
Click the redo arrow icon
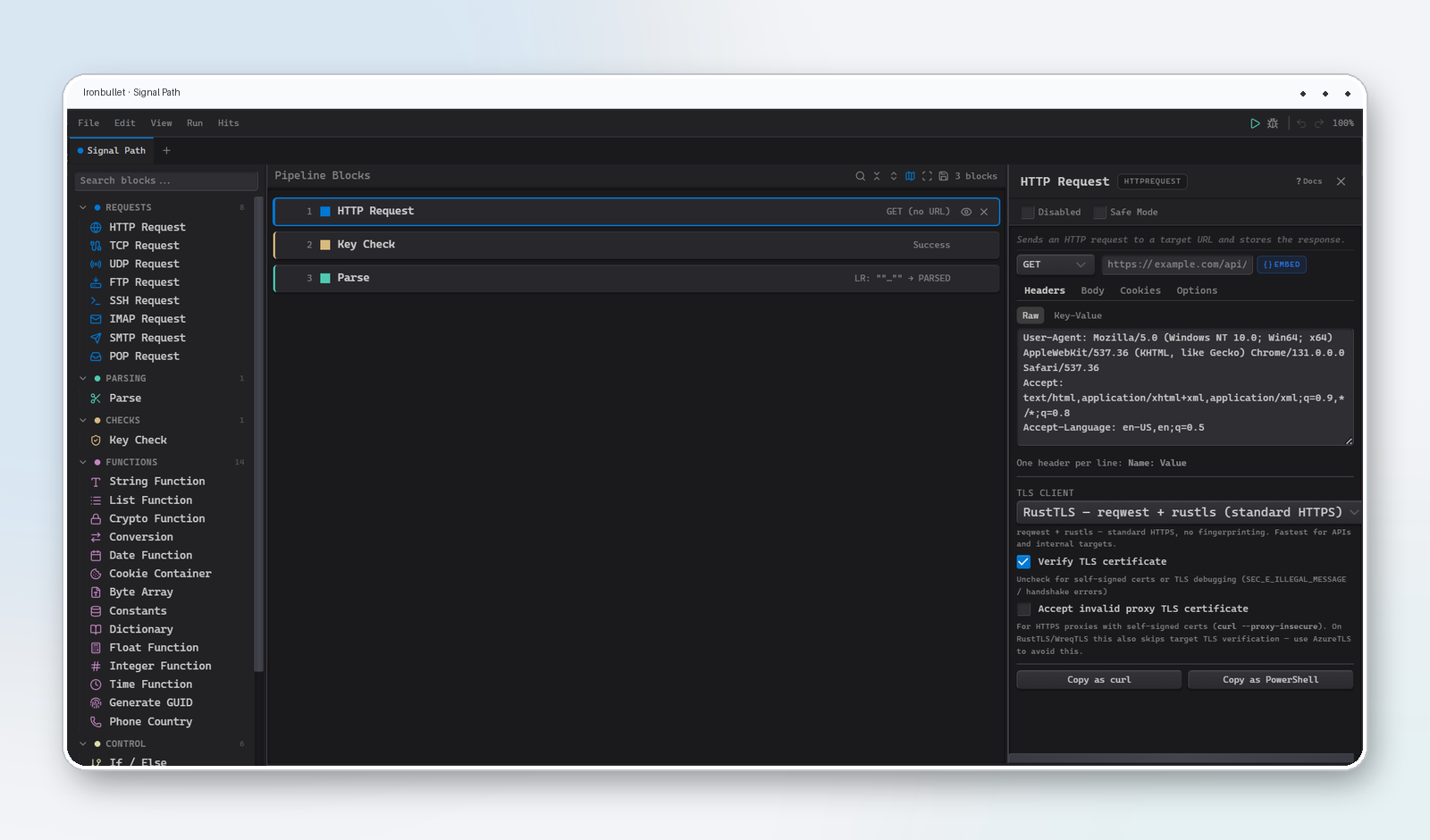1319,123
